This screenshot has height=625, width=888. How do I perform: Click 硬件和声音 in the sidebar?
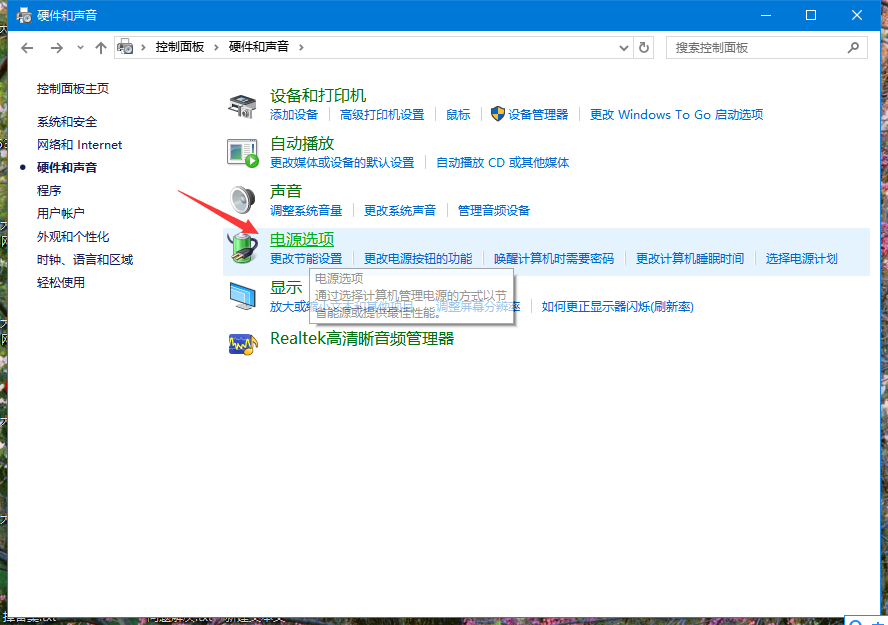coord(67,168)
